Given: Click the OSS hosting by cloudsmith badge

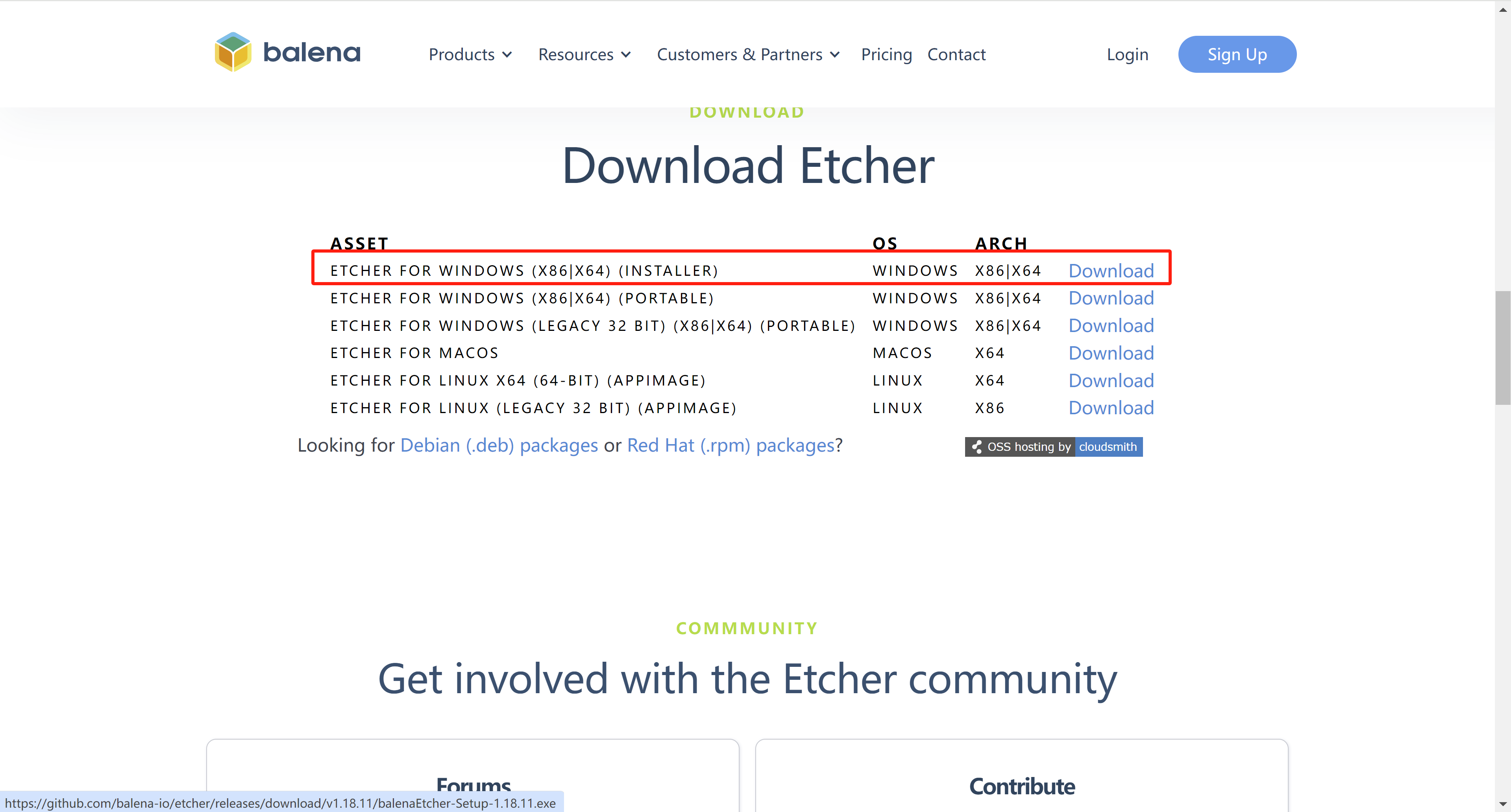Looking at the screenshot, I should pyautogui.click(x=1054, y=447).
